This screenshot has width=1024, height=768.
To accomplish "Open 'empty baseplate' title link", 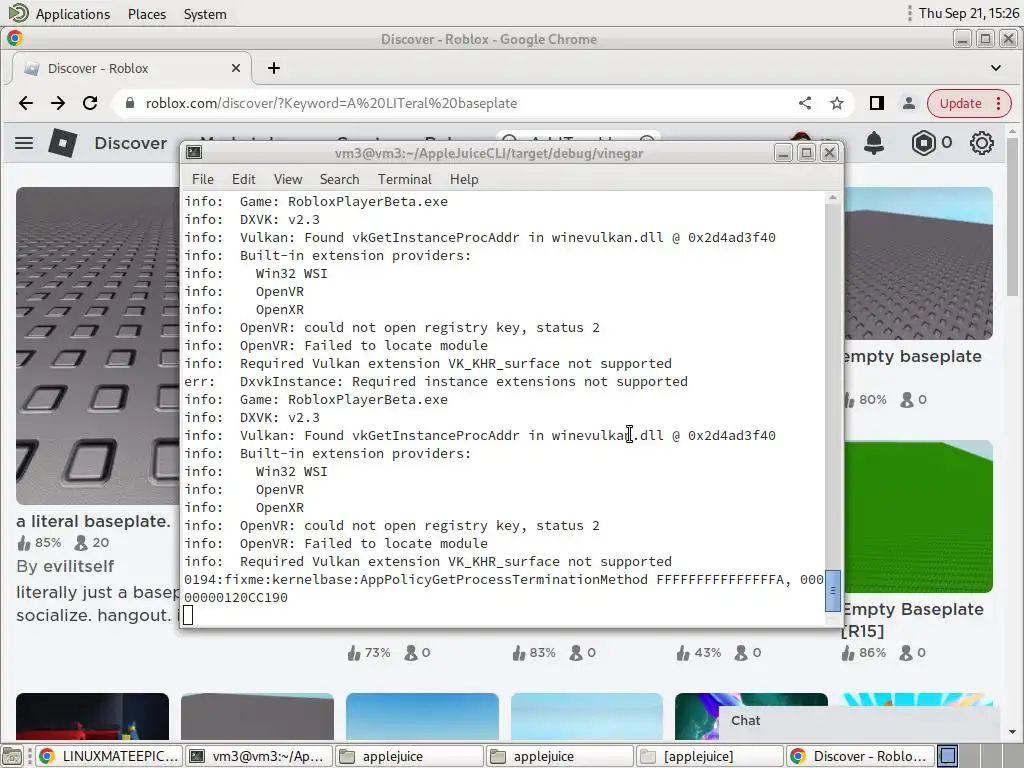I will point(913,357).
